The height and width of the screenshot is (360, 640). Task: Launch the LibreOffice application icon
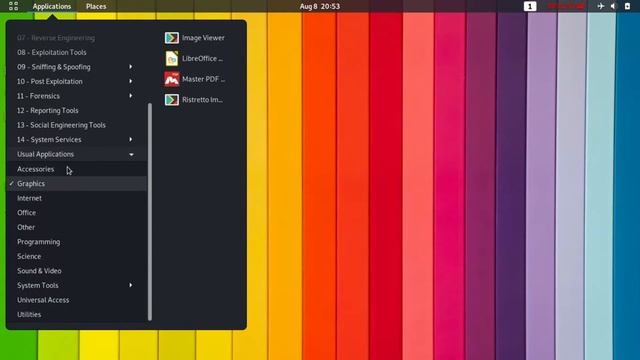tap(172, 58)
